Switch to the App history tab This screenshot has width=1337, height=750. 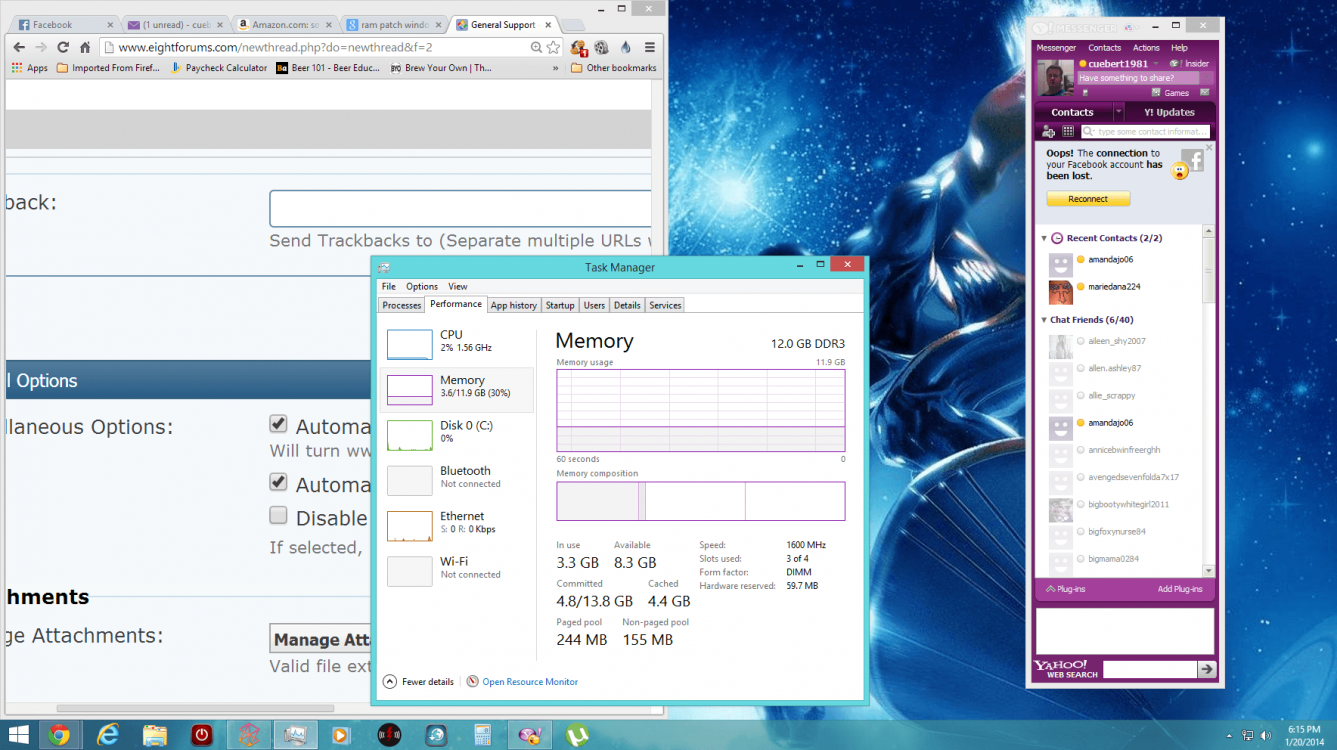(514, 305)
